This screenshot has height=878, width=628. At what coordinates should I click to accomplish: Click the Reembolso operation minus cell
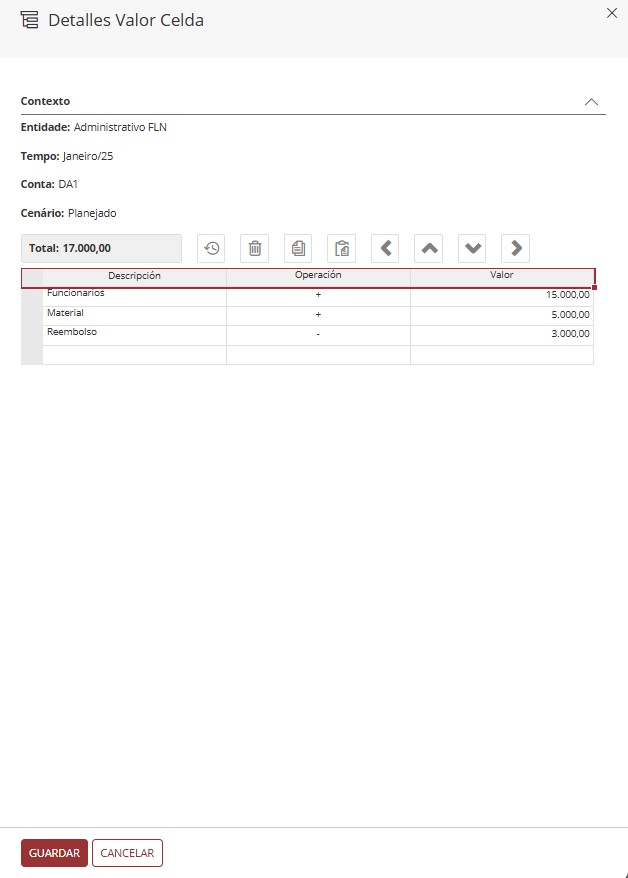pyautogui.click(x=318, y=335)
